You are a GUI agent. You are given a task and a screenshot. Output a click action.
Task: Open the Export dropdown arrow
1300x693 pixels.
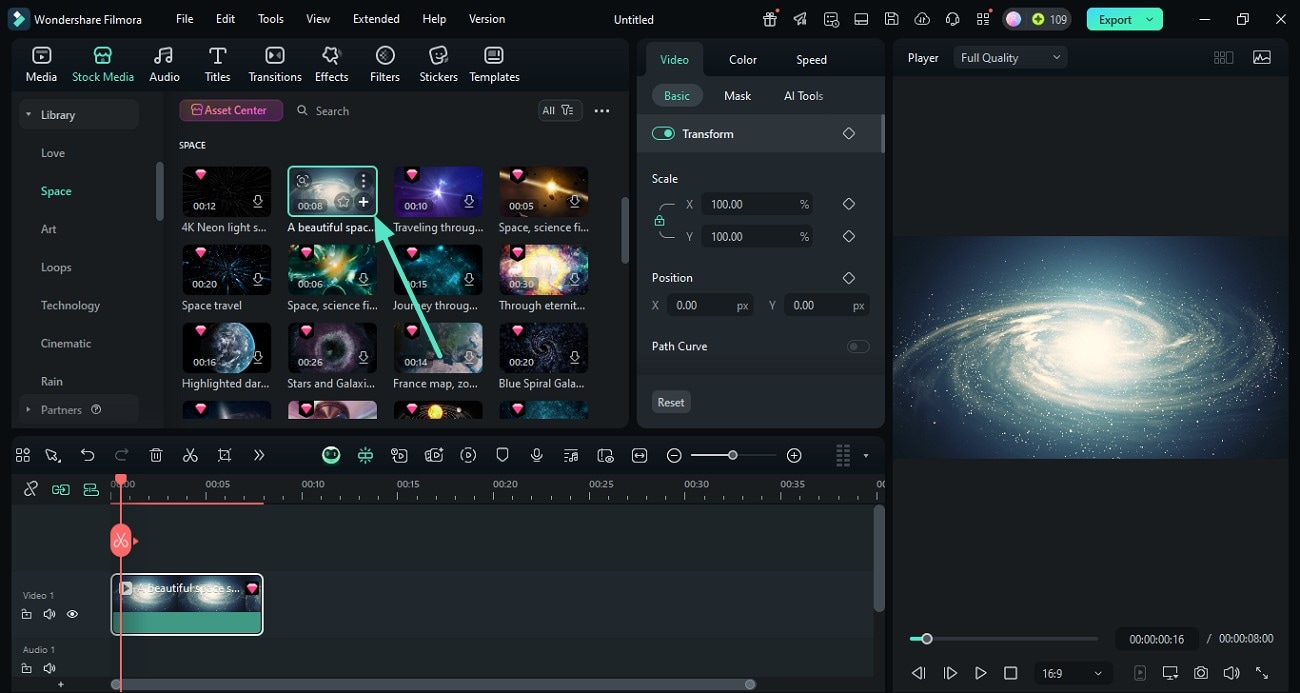[x=1150, y=19]
